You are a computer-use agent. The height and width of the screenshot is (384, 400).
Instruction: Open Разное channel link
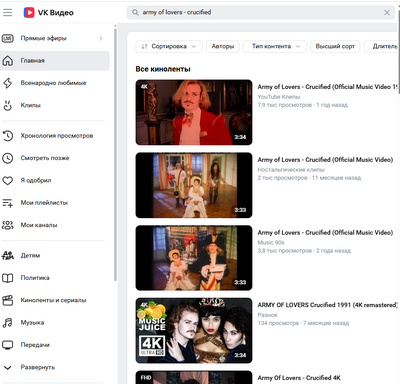click(x=267, y=315)
